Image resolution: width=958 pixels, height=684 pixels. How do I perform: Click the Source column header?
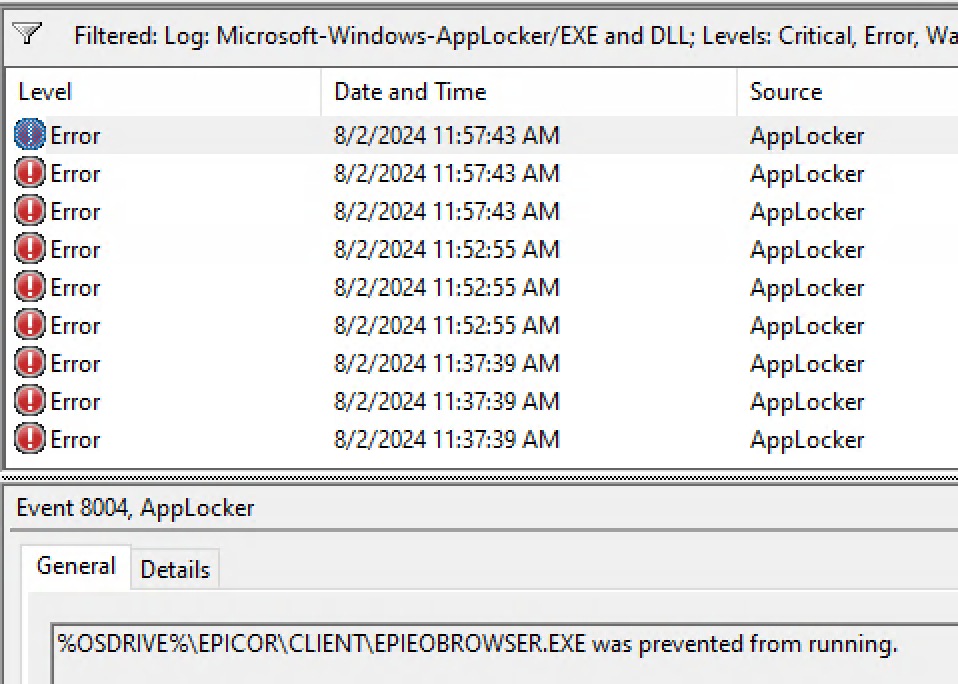[x=785, y=91]
